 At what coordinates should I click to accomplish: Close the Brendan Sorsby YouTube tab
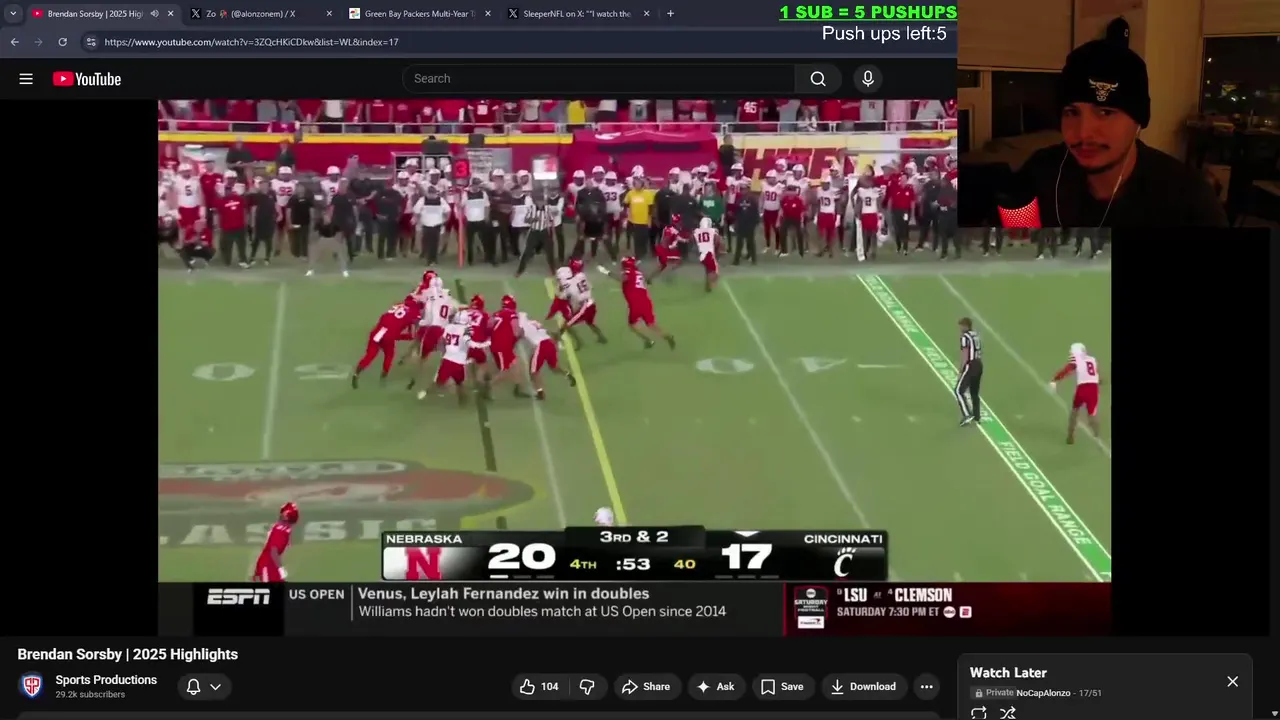click(170, 14)
